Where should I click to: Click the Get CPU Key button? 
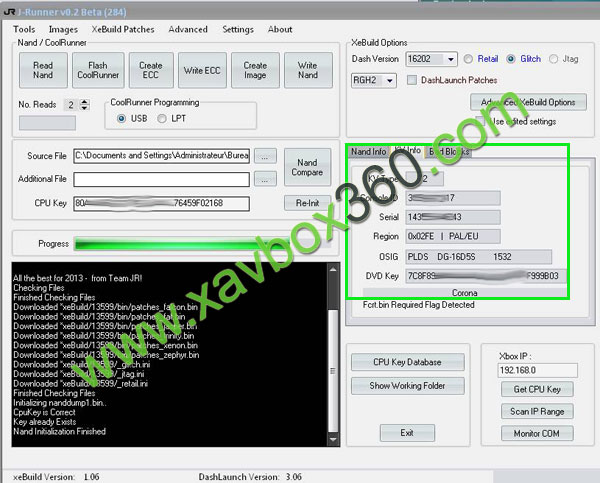click(x=537, y=389)
